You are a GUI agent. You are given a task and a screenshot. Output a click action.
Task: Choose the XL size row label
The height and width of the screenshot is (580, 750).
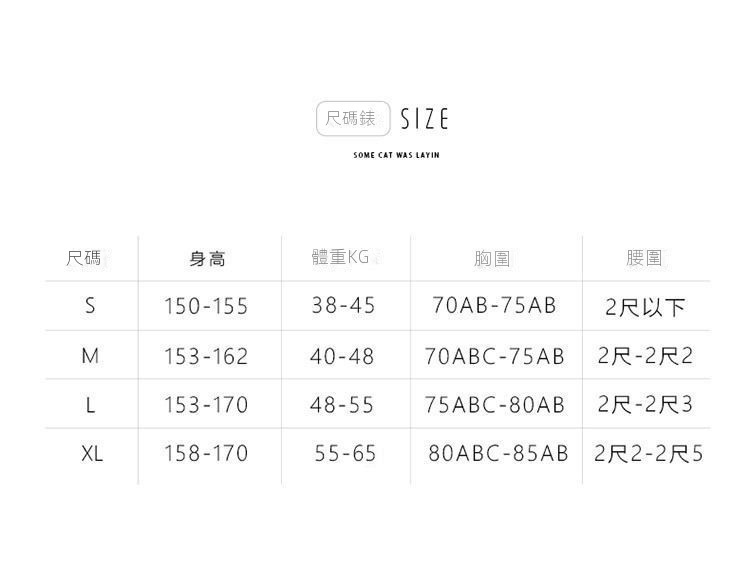91,454
